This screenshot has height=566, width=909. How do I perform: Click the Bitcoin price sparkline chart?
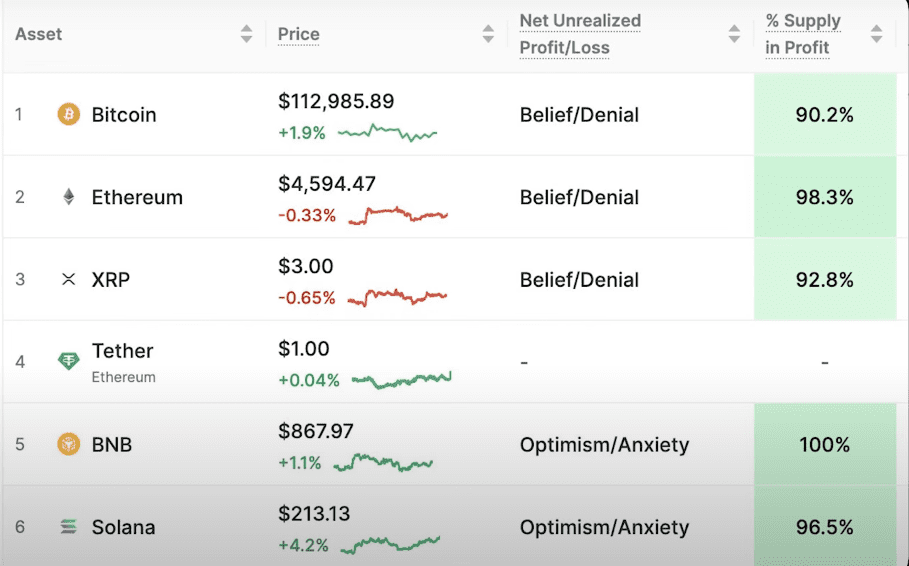(387, 132)
